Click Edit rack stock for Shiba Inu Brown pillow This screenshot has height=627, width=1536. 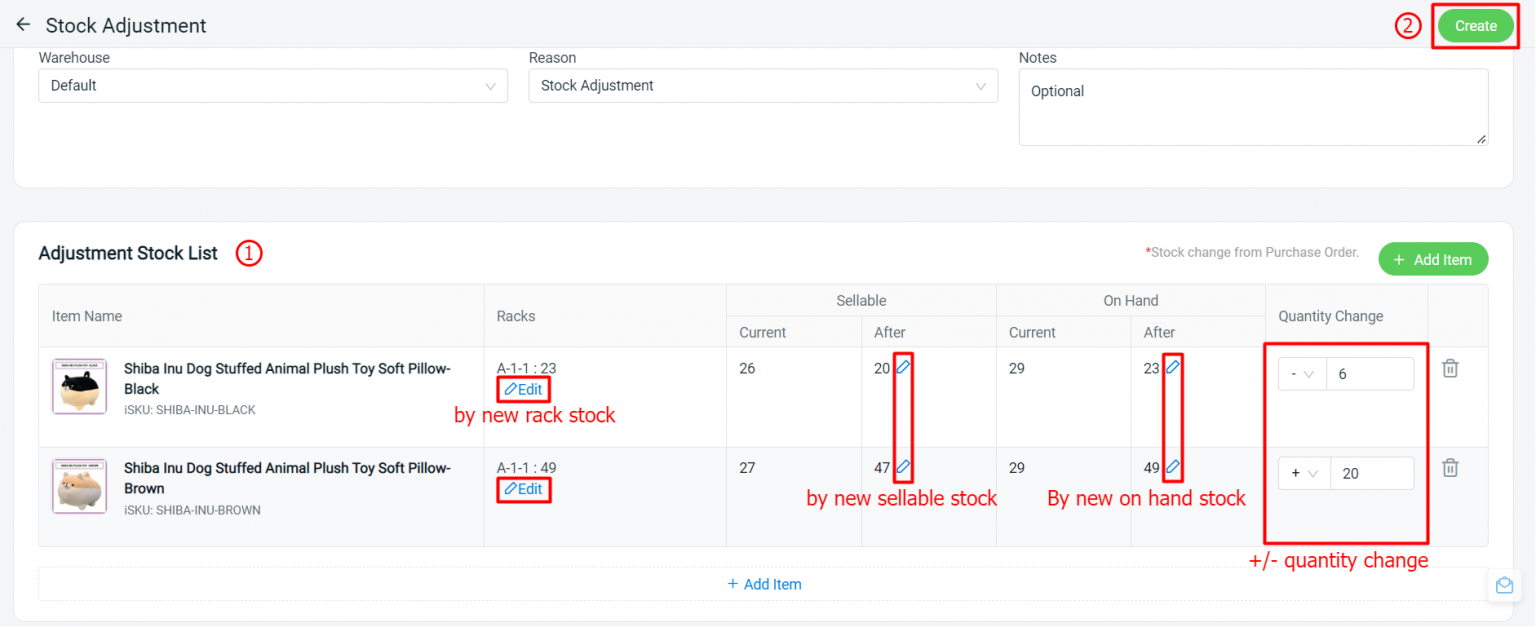click(x=523, y=489)
